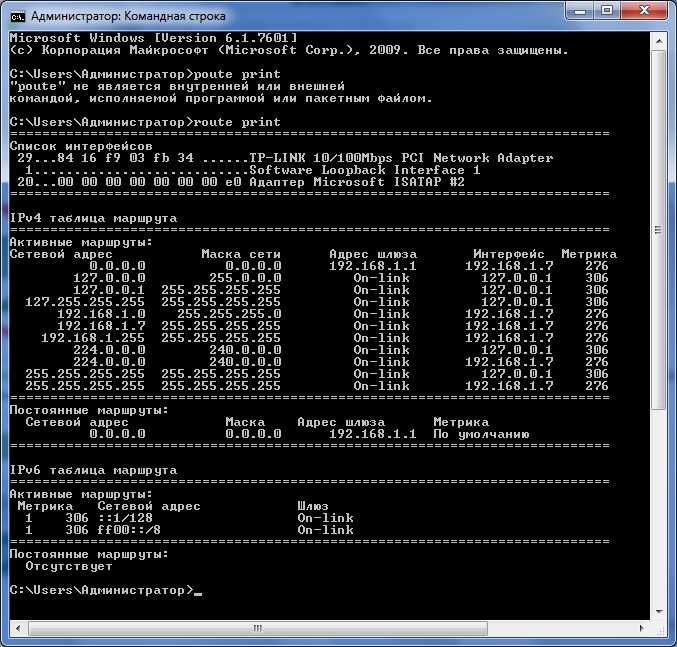Click the horizontal scrollbar right arrow
677x647 pixels.
(x=642, y=628)
